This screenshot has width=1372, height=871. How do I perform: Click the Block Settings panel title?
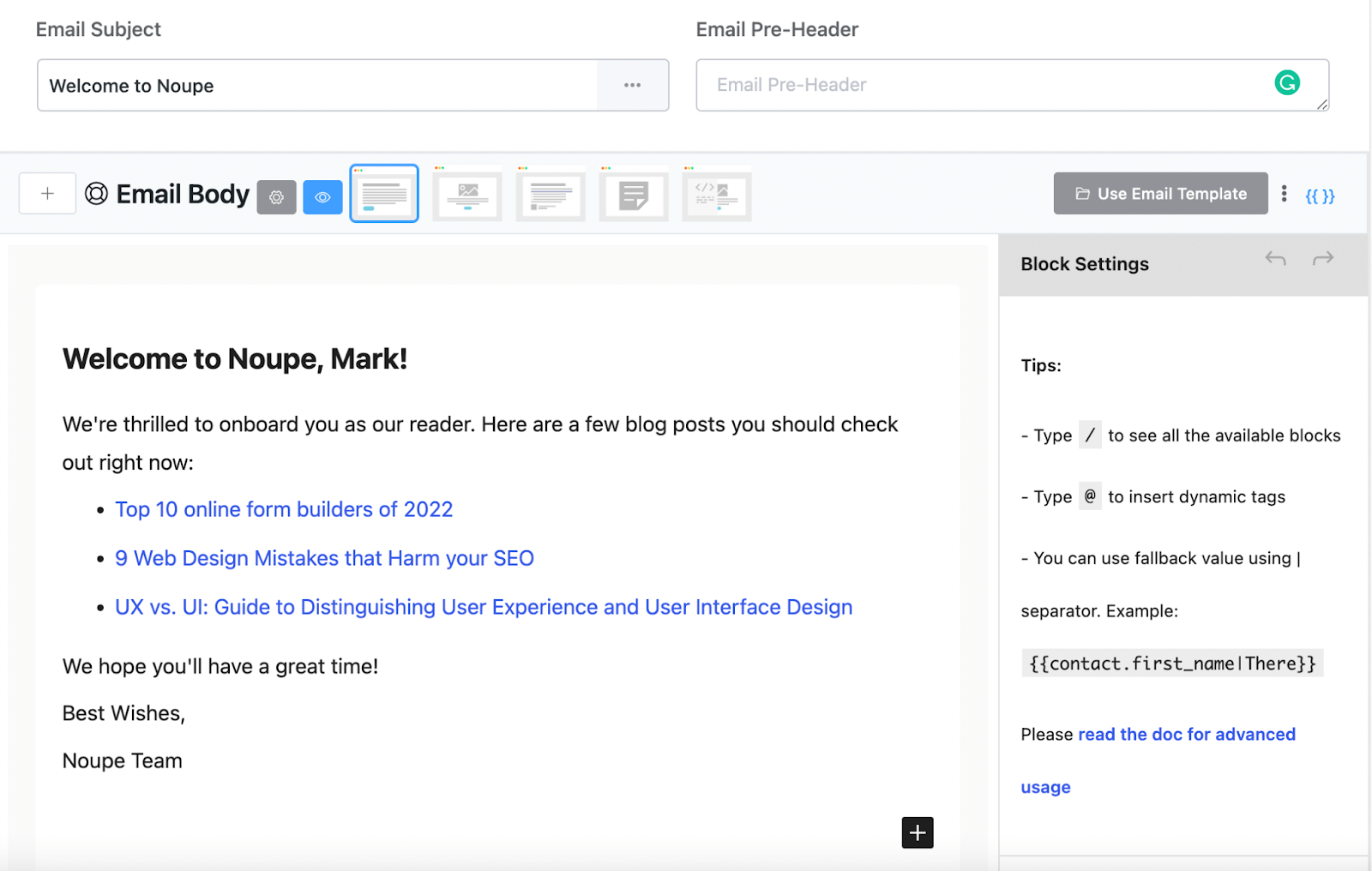click(1085, 264)
